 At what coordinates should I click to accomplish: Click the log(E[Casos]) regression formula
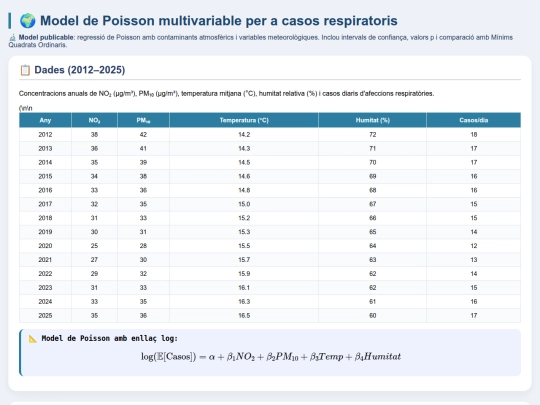click(271, 356)
